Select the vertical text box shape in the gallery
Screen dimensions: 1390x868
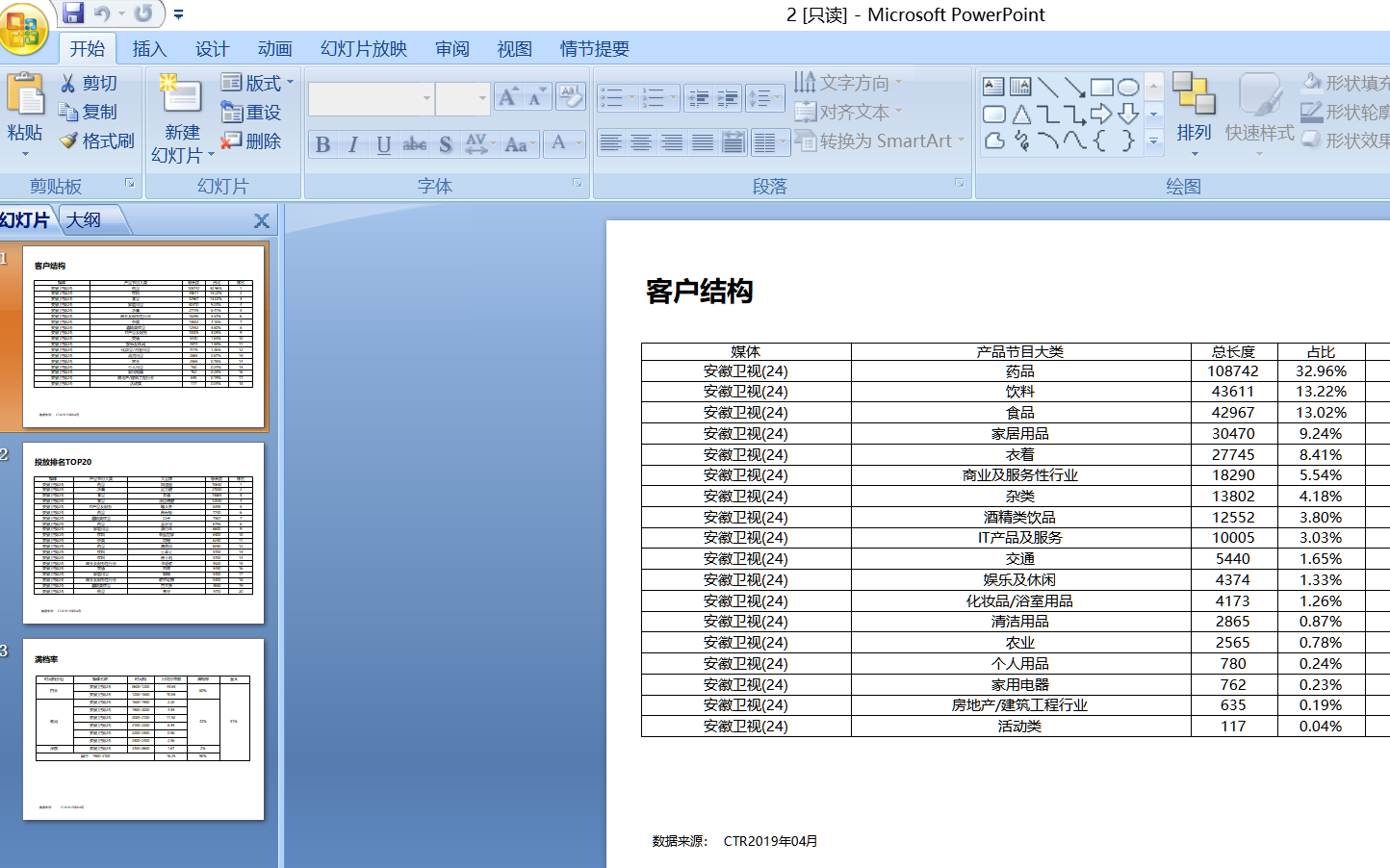click(x=1020, y=87)
